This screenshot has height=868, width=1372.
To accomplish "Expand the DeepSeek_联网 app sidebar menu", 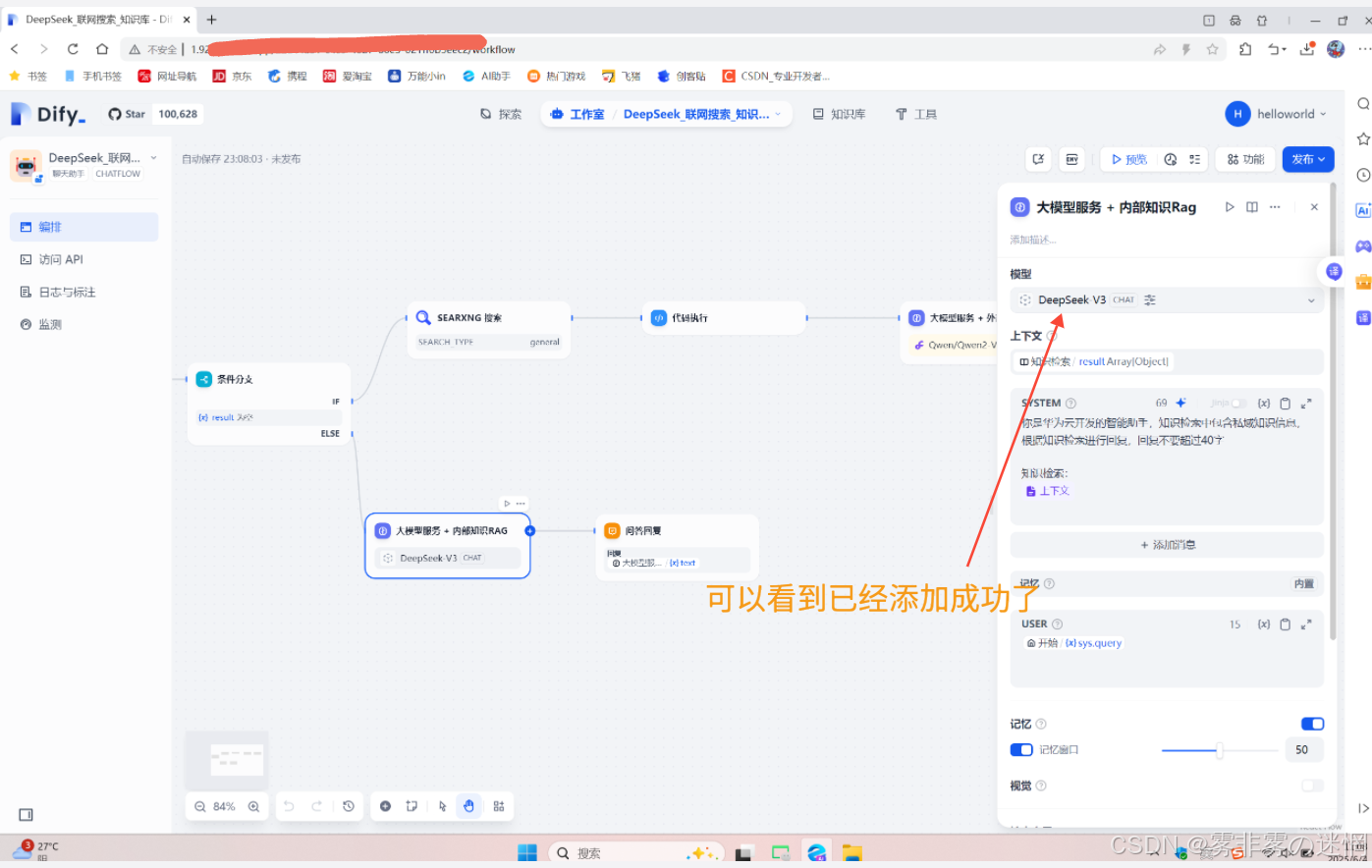I will [x=153, y=158].
